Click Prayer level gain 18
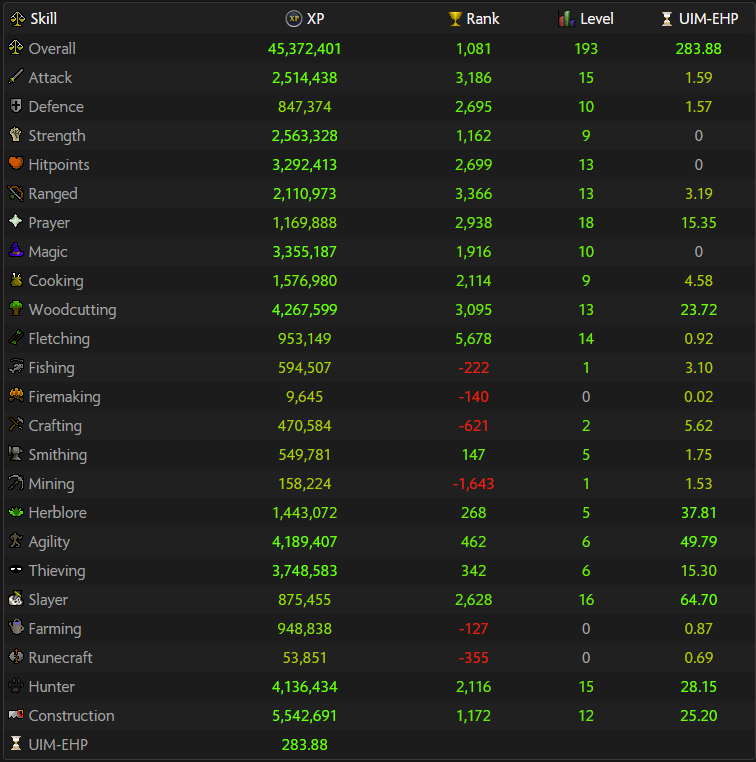This screenshot has width=756, height=762. tap(586, 223)
